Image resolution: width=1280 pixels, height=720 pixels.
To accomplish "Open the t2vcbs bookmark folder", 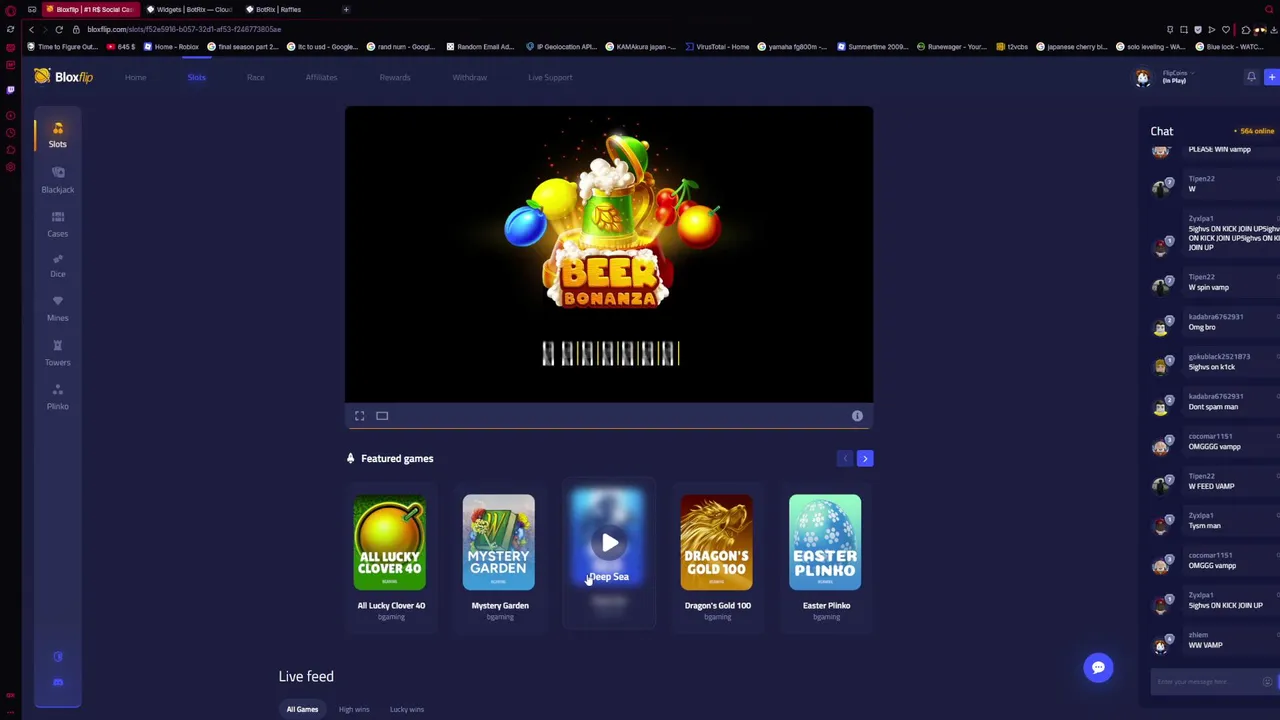I will [x=1011, y=46].
